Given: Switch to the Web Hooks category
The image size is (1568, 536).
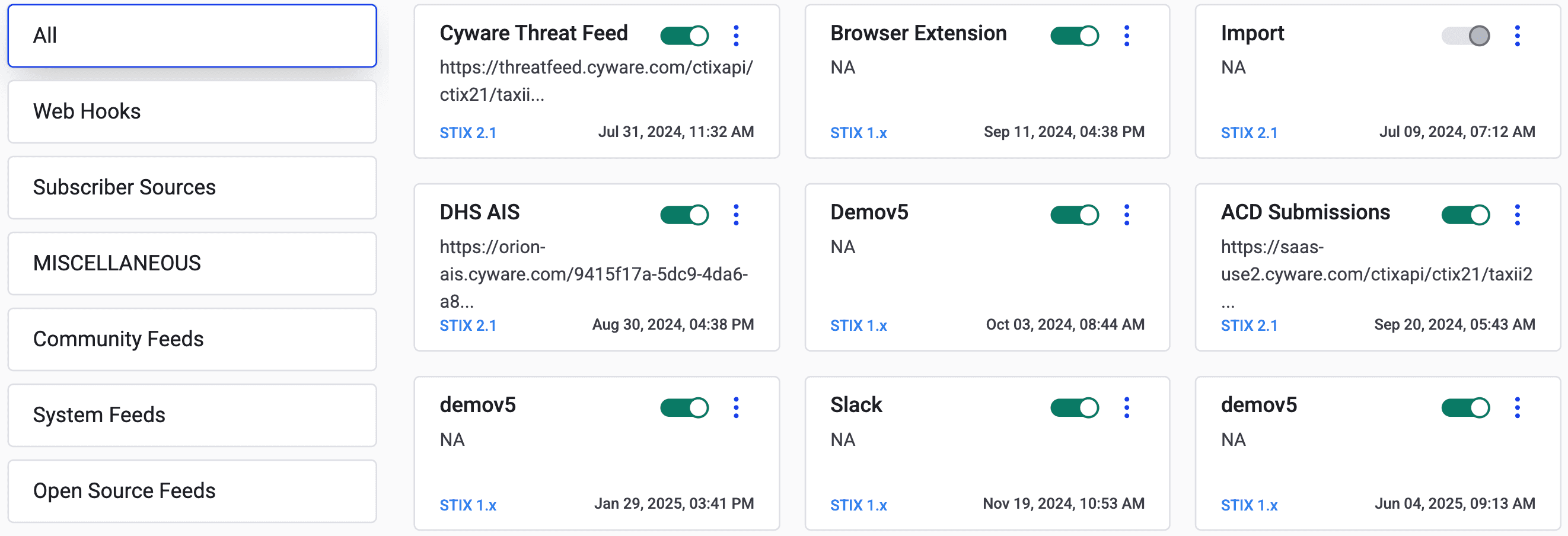Looking at the screenshot, I should point(192,112).
